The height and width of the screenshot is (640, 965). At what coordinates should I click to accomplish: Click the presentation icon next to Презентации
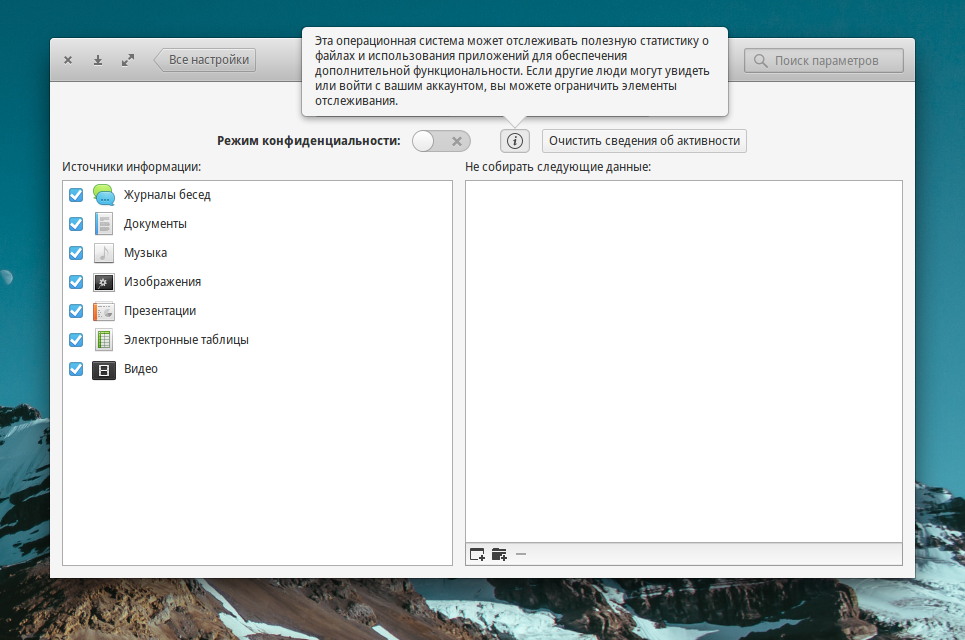coord(104,311)
